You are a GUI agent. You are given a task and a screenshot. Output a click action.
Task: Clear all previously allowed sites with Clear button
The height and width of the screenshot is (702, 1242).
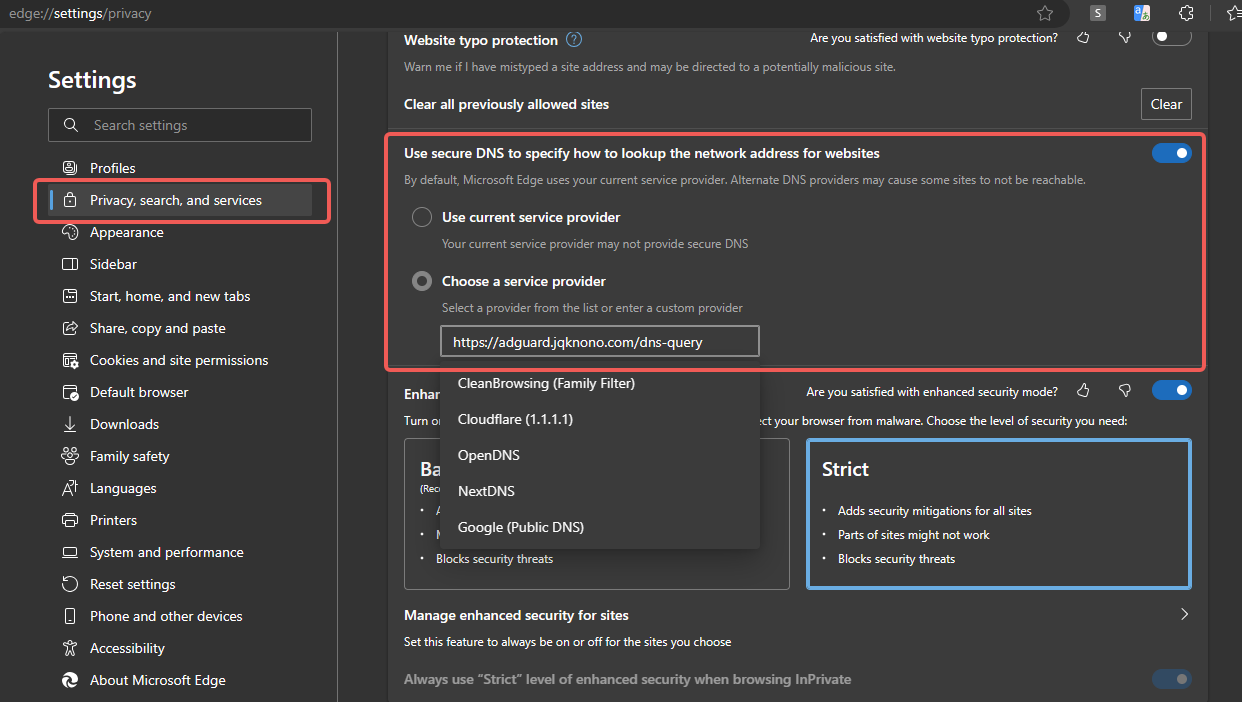[x=1166, y=104]
